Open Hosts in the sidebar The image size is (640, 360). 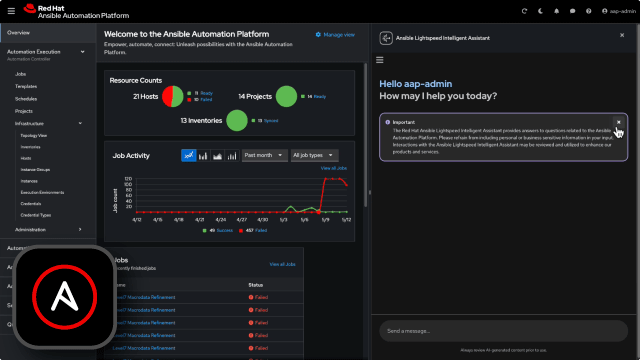pyautogui.click(x=26, y=158)
